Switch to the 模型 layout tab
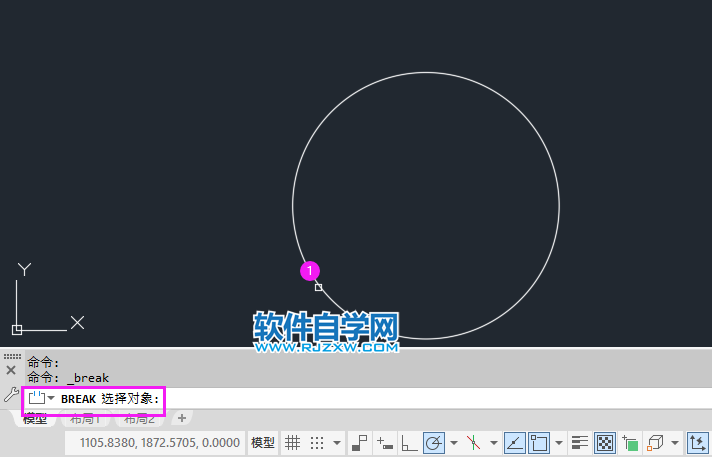The image size is (712, 457). click(35, 418)
